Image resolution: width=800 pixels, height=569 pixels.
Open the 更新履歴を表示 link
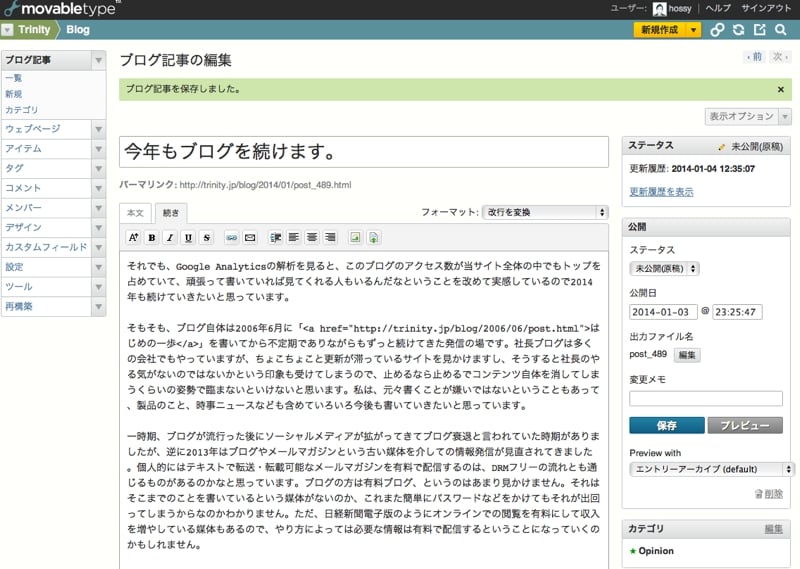(660, 191)
